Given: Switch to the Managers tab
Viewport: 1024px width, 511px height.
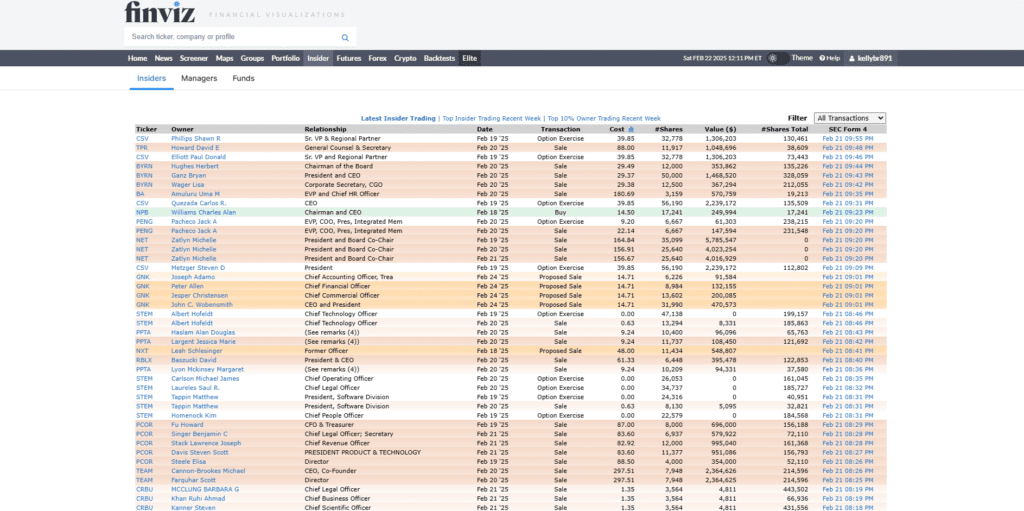Looking at the screenshot, I should (199, 78).
